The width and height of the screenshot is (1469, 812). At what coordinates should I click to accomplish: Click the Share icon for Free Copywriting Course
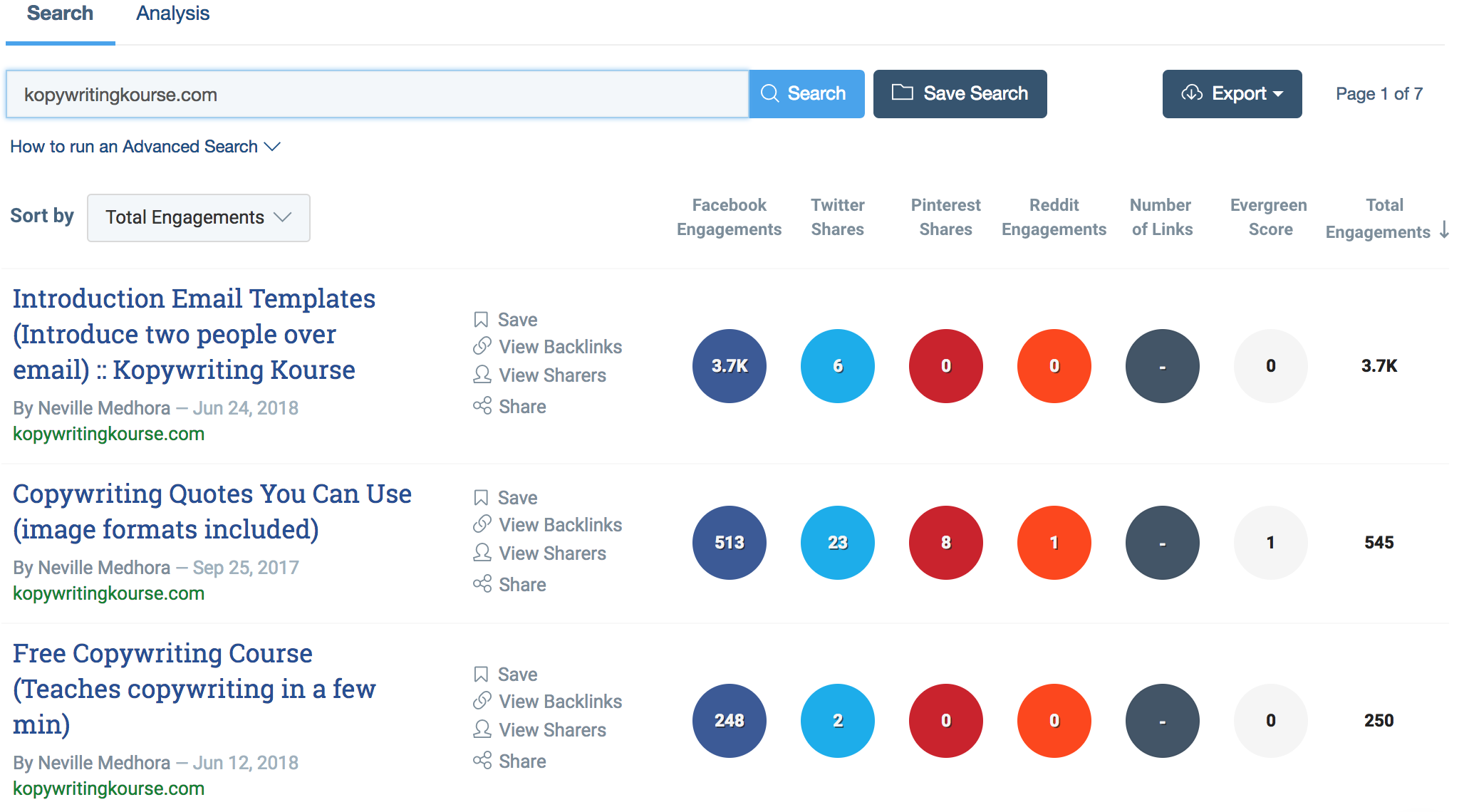pos(482,761)
